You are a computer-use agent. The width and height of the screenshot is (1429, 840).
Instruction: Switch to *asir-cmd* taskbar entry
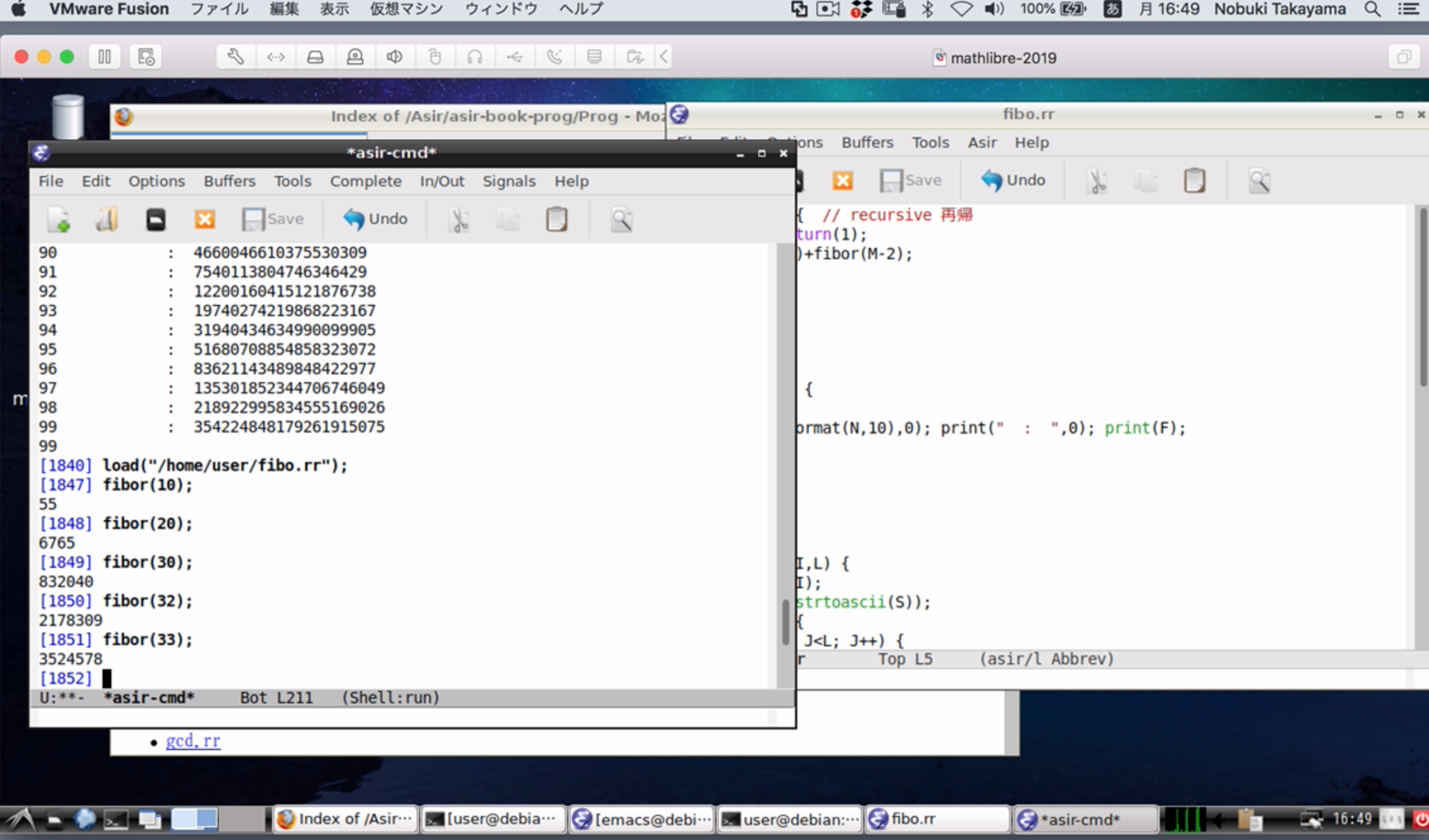point(1085,819)
